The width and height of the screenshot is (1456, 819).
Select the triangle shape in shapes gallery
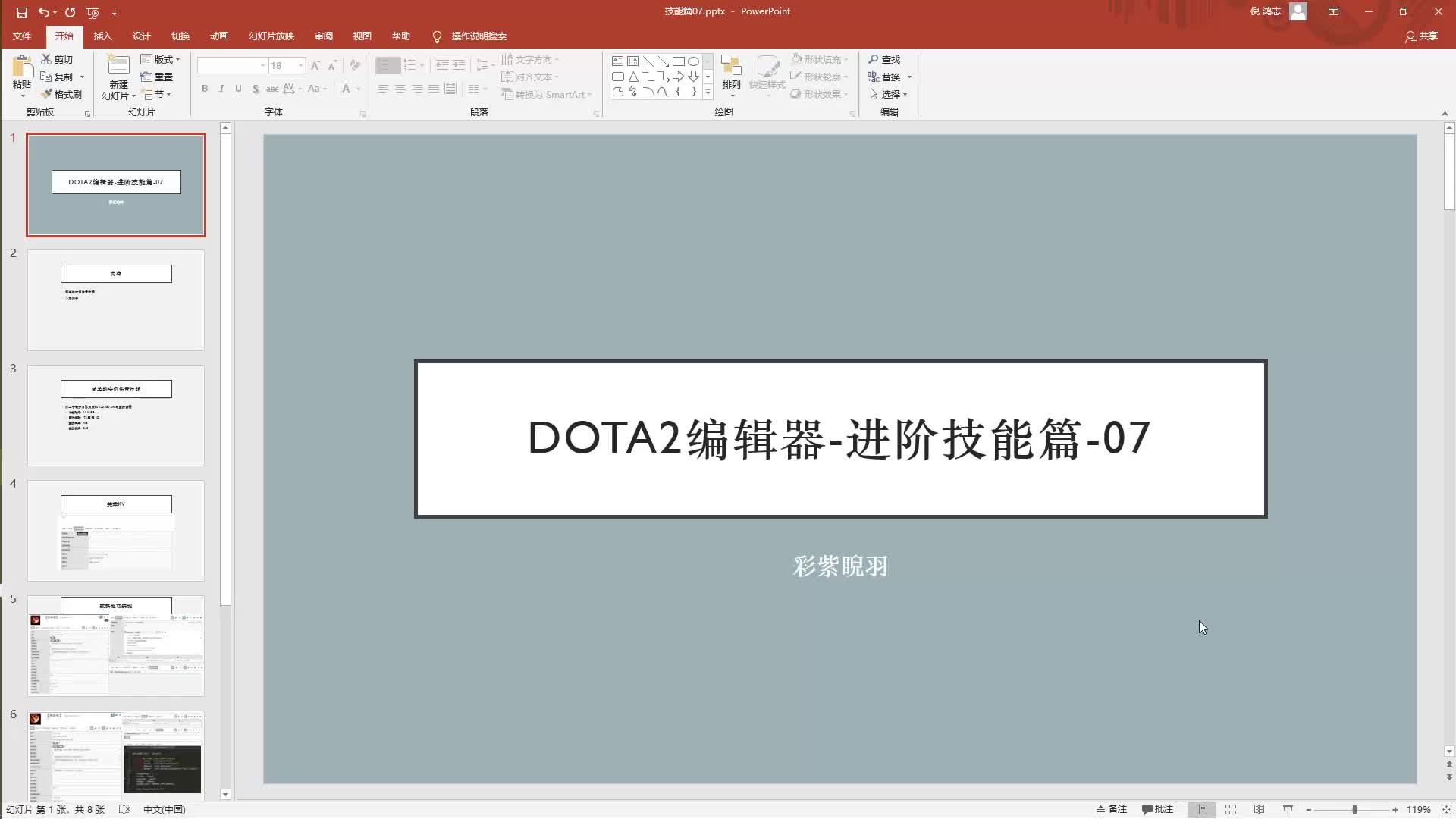coord(632,77)
